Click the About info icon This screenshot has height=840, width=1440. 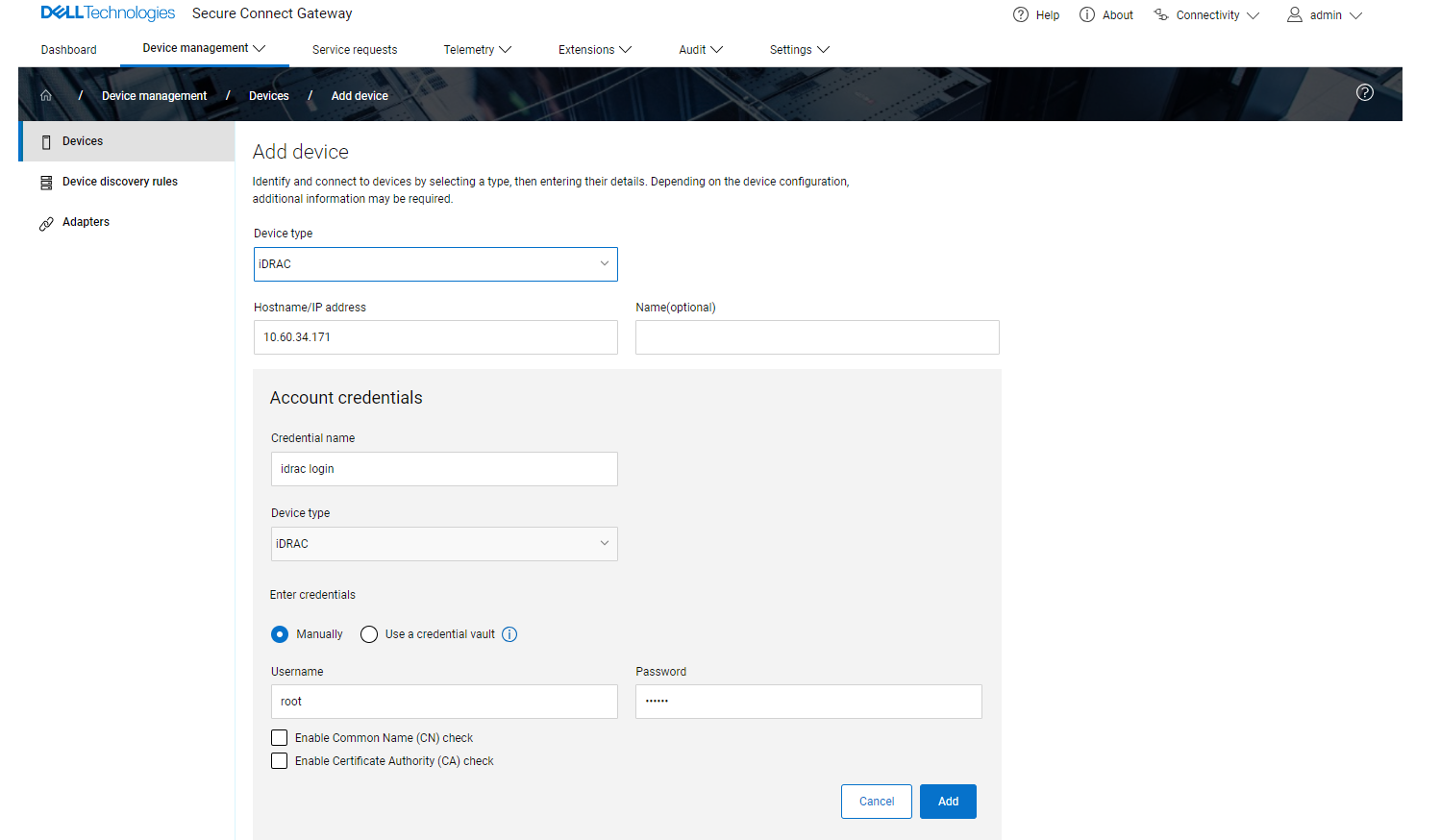pyautogui.click(x=1086, y=14)
